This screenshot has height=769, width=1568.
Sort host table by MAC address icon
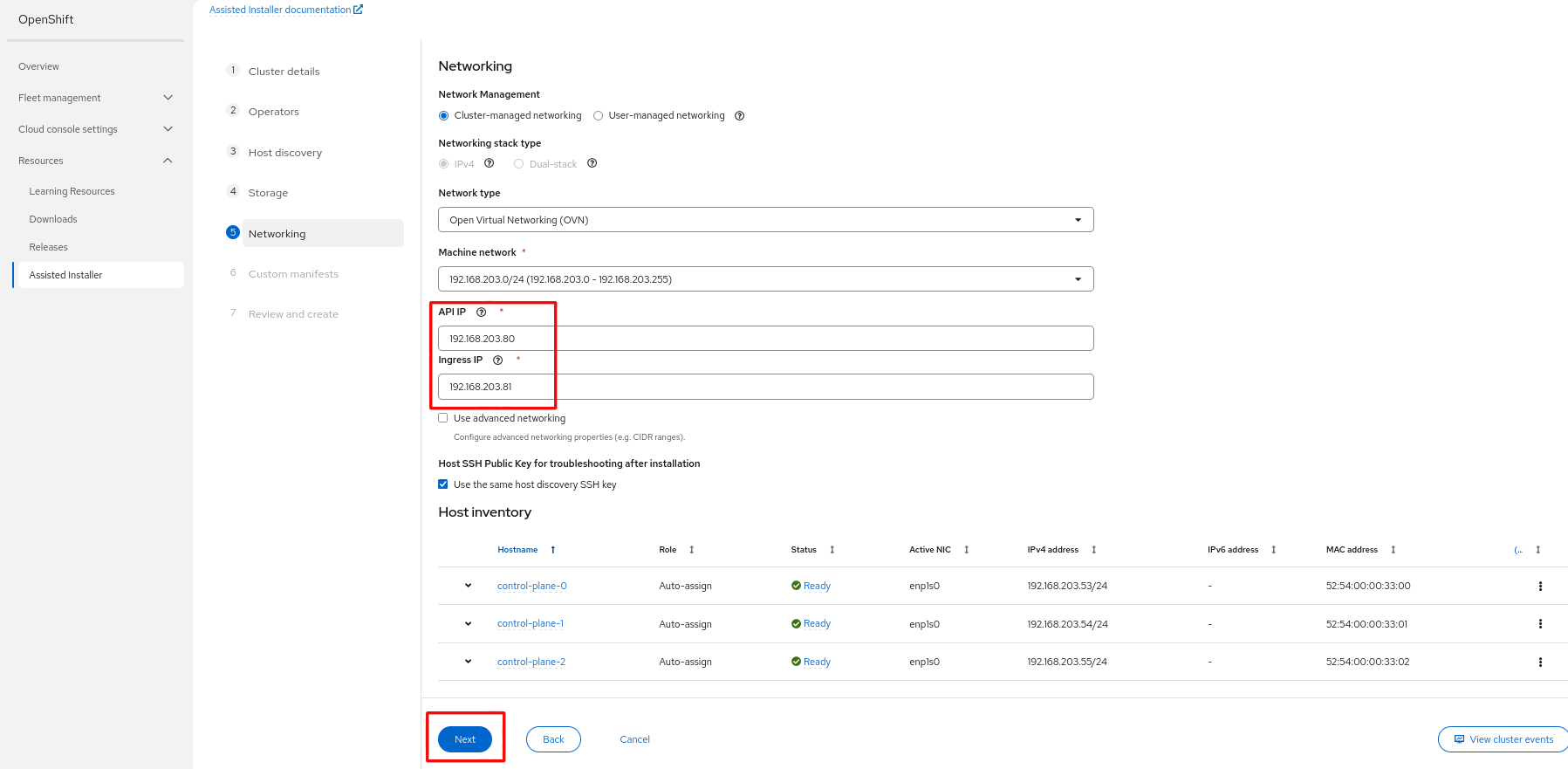pos(1393,550)
